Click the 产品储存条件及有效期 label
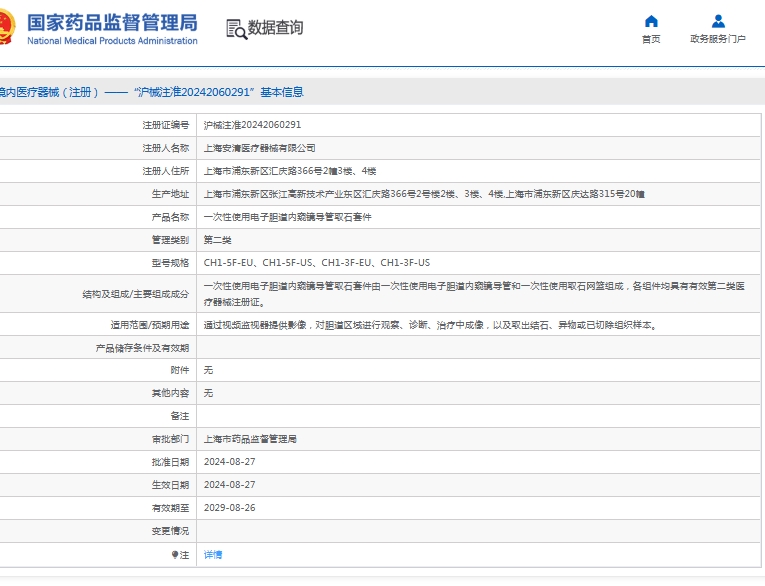The width and height of the screenshot is (765, 586). [x=142, y=348]
